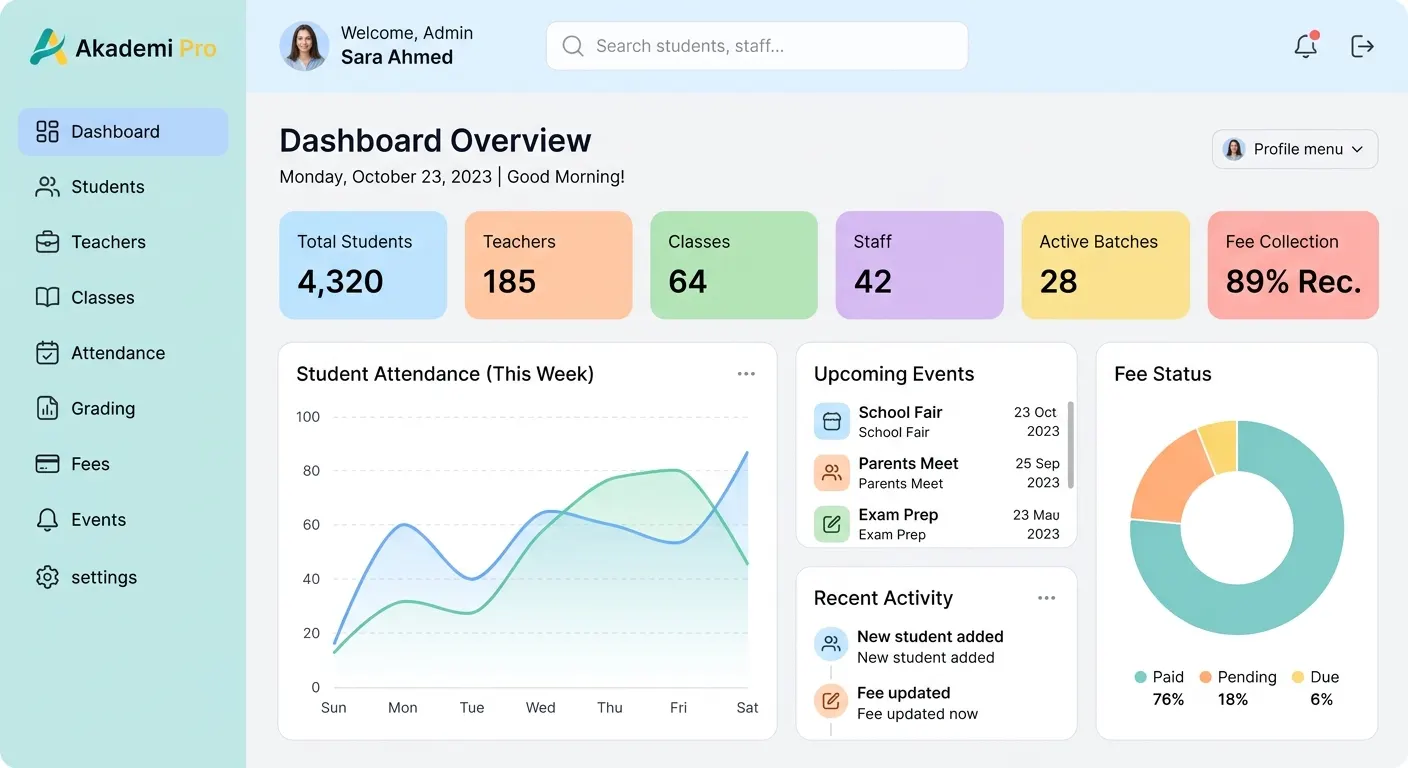The height and width of the screenshot is (768, 1408).
Task: Open the Profile menu dropdown
Action: point(1295,149)
